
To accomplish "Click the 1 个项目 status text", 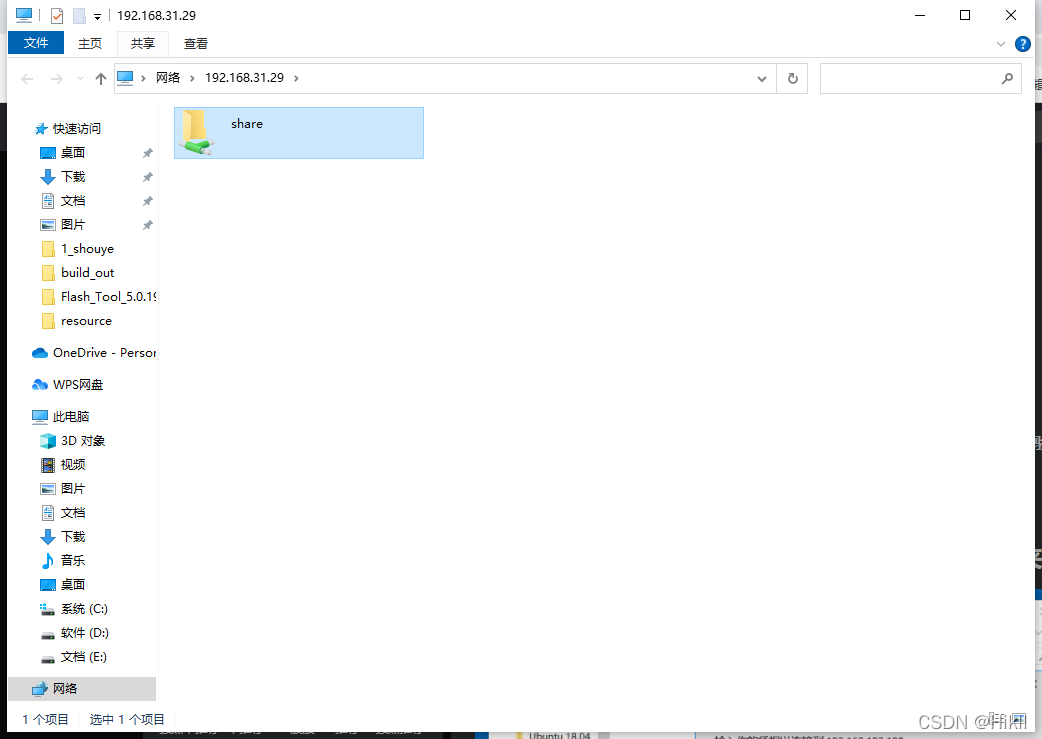I will tap(45, 719).
